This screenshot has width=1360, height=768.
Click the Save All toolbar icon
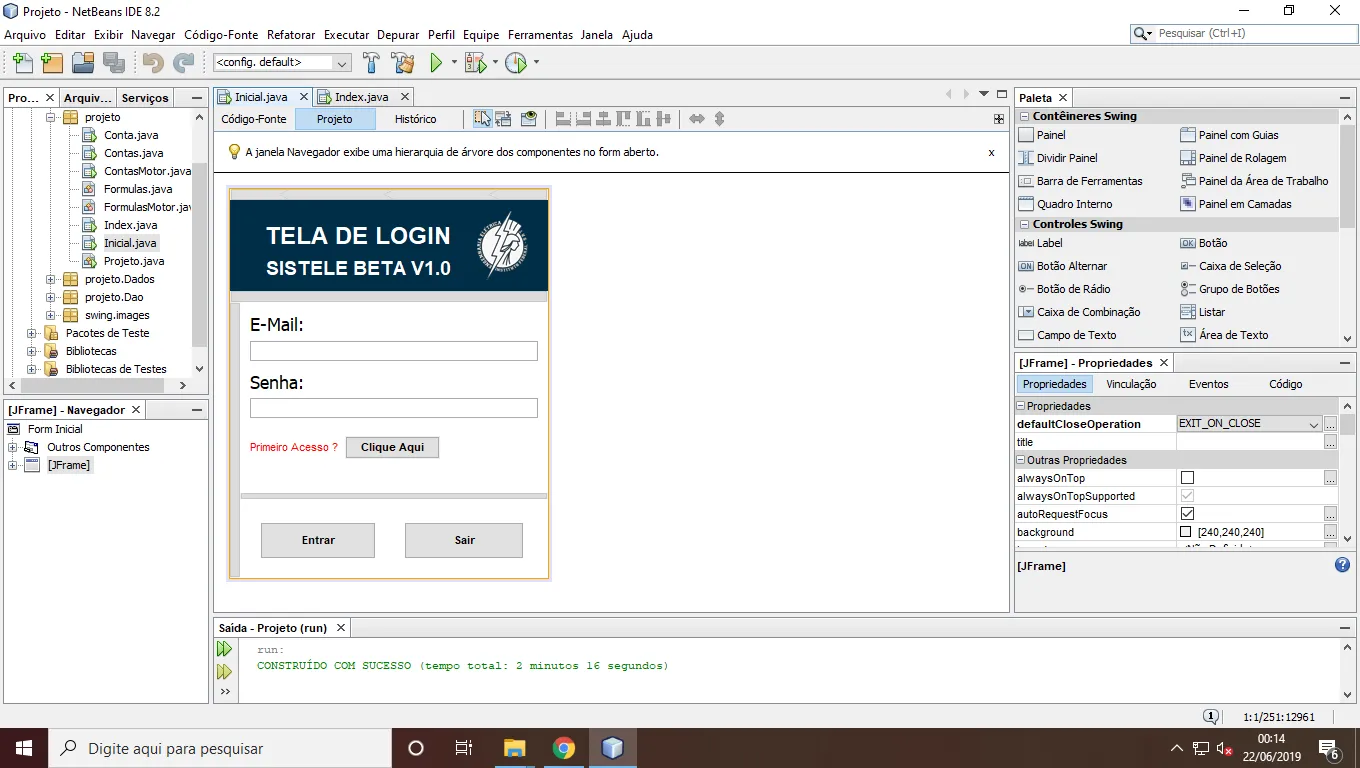114,63
